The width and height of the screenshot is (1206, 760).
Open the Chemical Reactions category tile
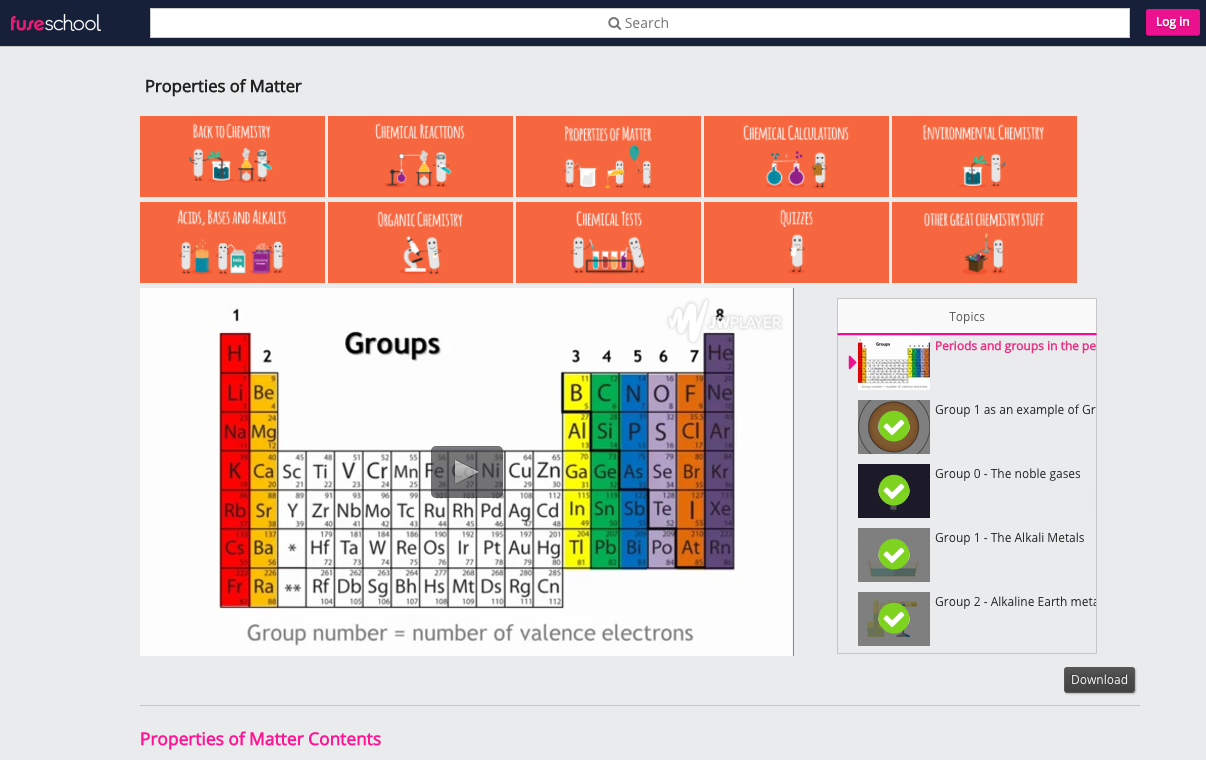(x=419, y=156)
